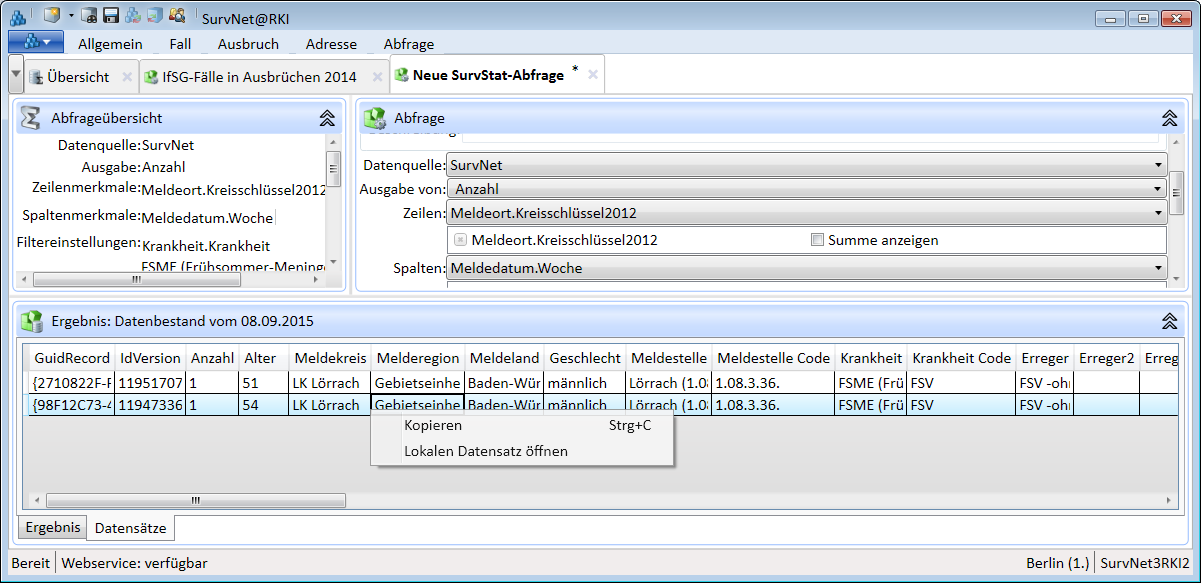Viewport: 1201px width, 583px height.
Task: Click the Ergebnis panel header icon
Action: point(31,321)
